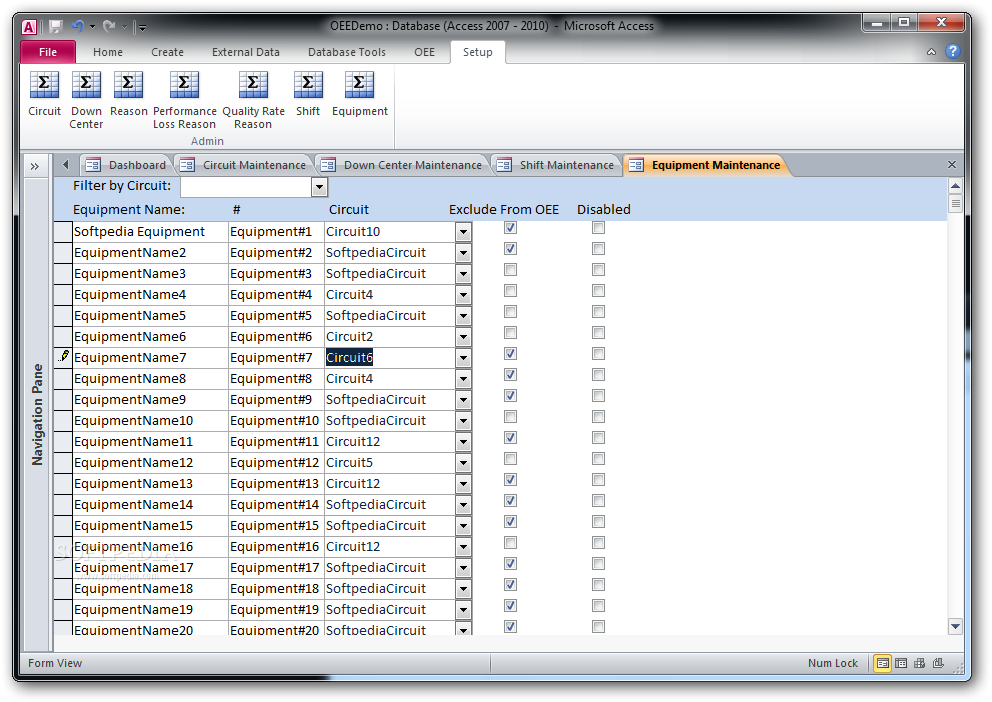Click the Redo arrow in title bar
Image resolution: width=992 pixels, height=702 pixels.
[109, 27]
